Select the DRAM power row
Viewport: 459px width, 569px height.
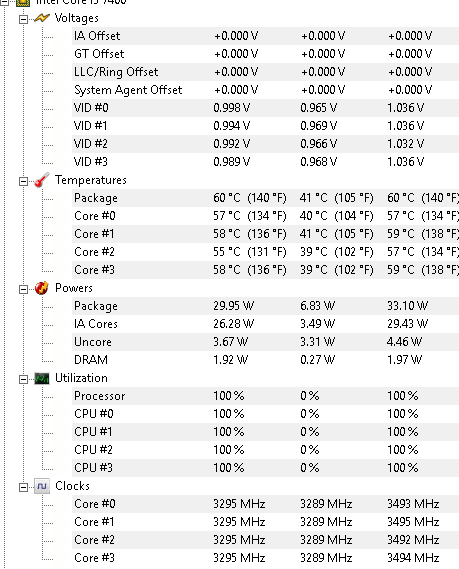tap(265, 360)
